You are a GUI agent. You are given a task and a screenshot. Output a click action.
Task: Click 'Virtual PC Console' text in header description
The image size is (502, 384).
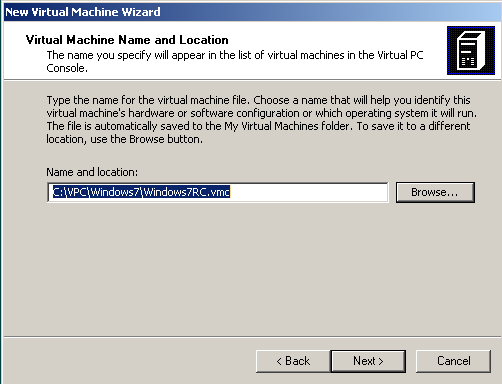pyautogui.click(x=400, y=55)
